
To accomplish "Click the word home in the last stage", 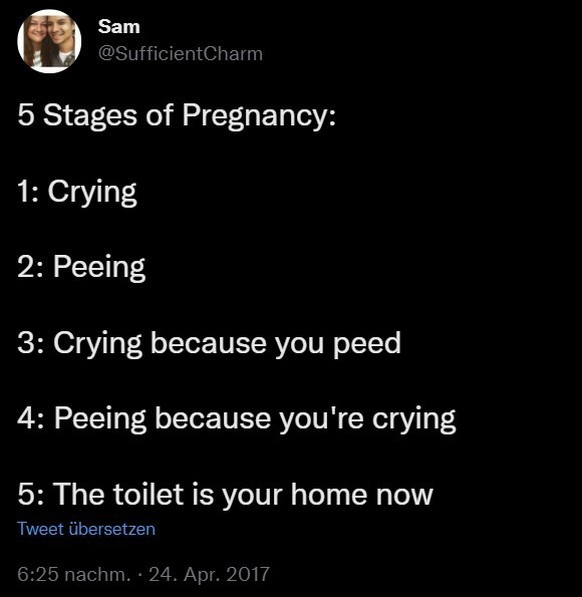I will [x=329, y=494].
